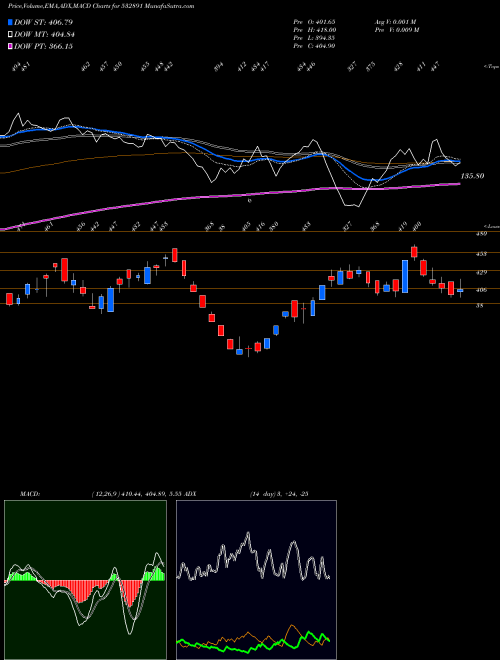Click the blue DOW ST legend swatch

[10, 22]
